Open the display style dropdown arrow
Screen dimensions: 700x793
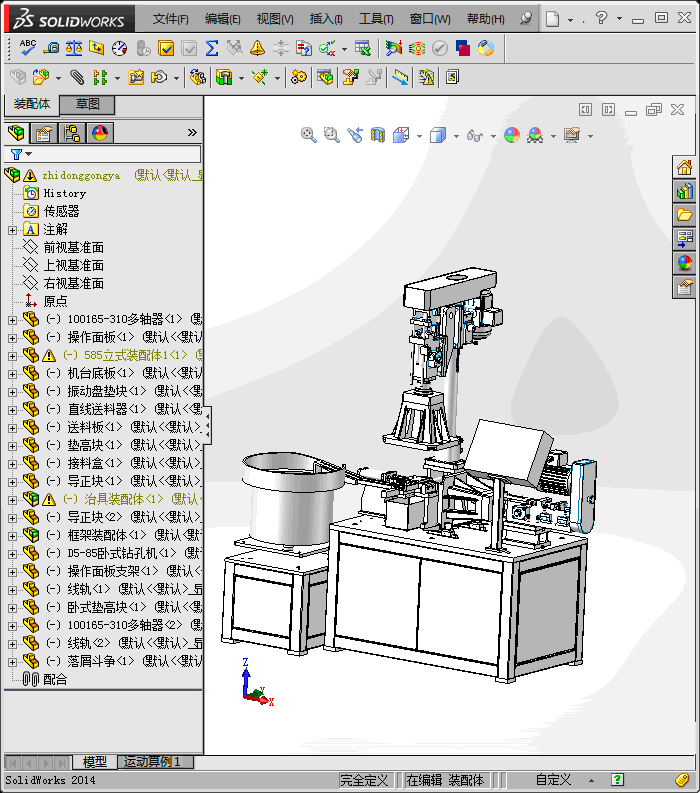tap(456, 136)
